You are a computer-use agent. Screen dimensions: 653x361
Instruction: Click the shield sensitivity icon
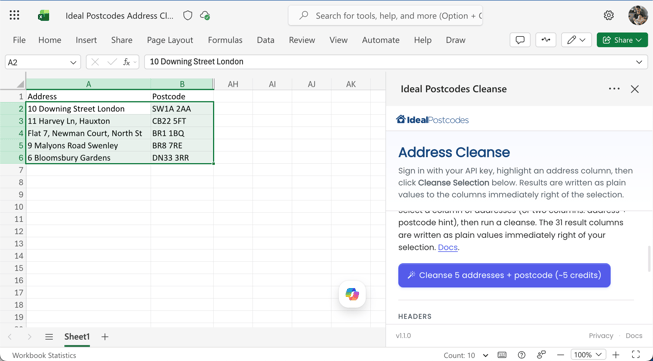click(188, 16)
